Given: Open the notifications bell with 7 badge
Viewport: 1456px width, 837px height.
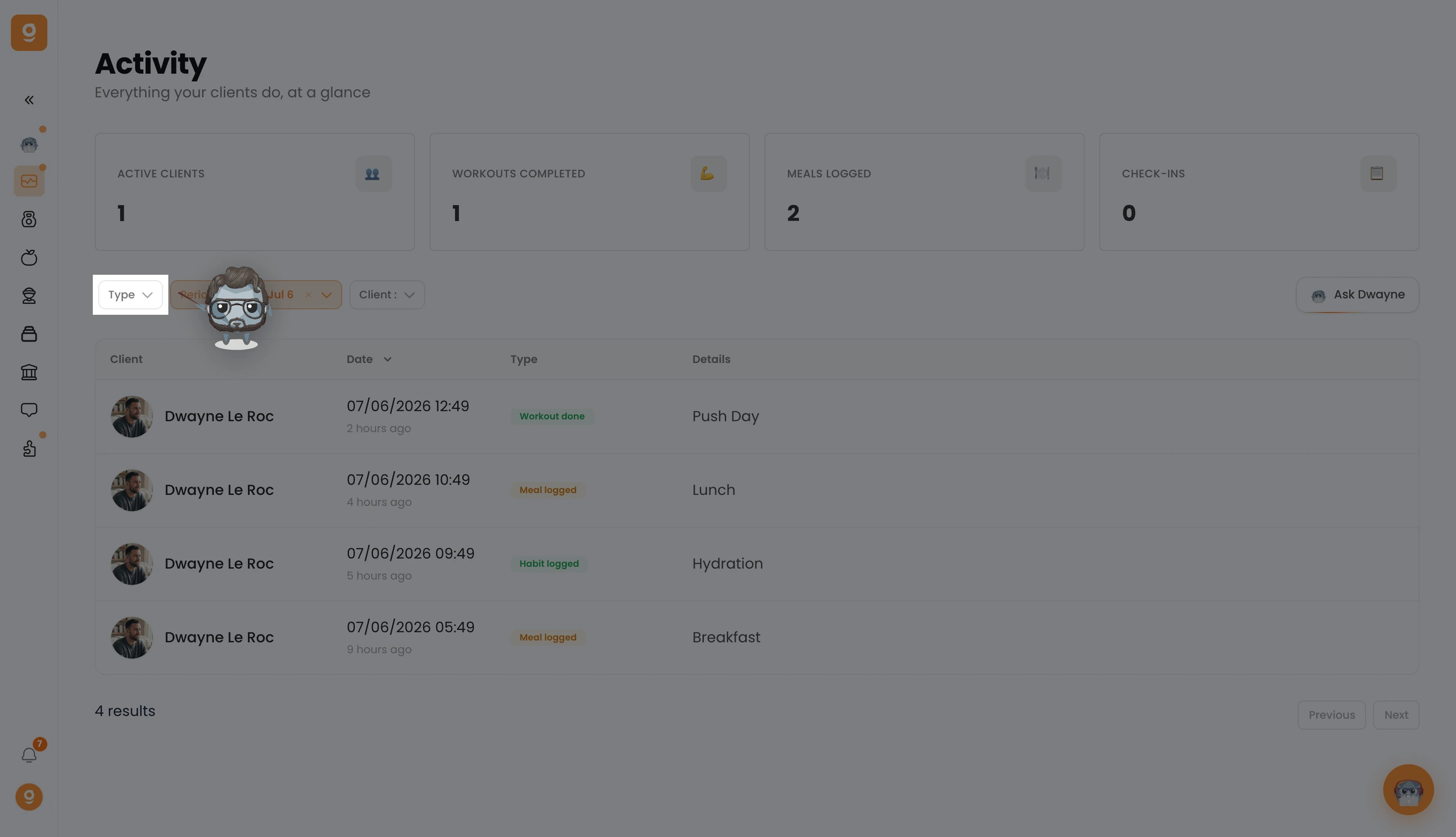Looking at the screenshot, I should click(29, 755).
